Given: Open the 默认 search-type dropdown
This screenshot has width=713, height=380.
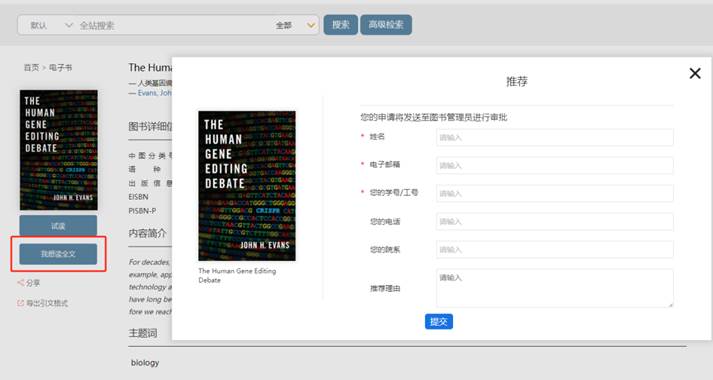Looking at the screenshot, I should pos(50,25).
